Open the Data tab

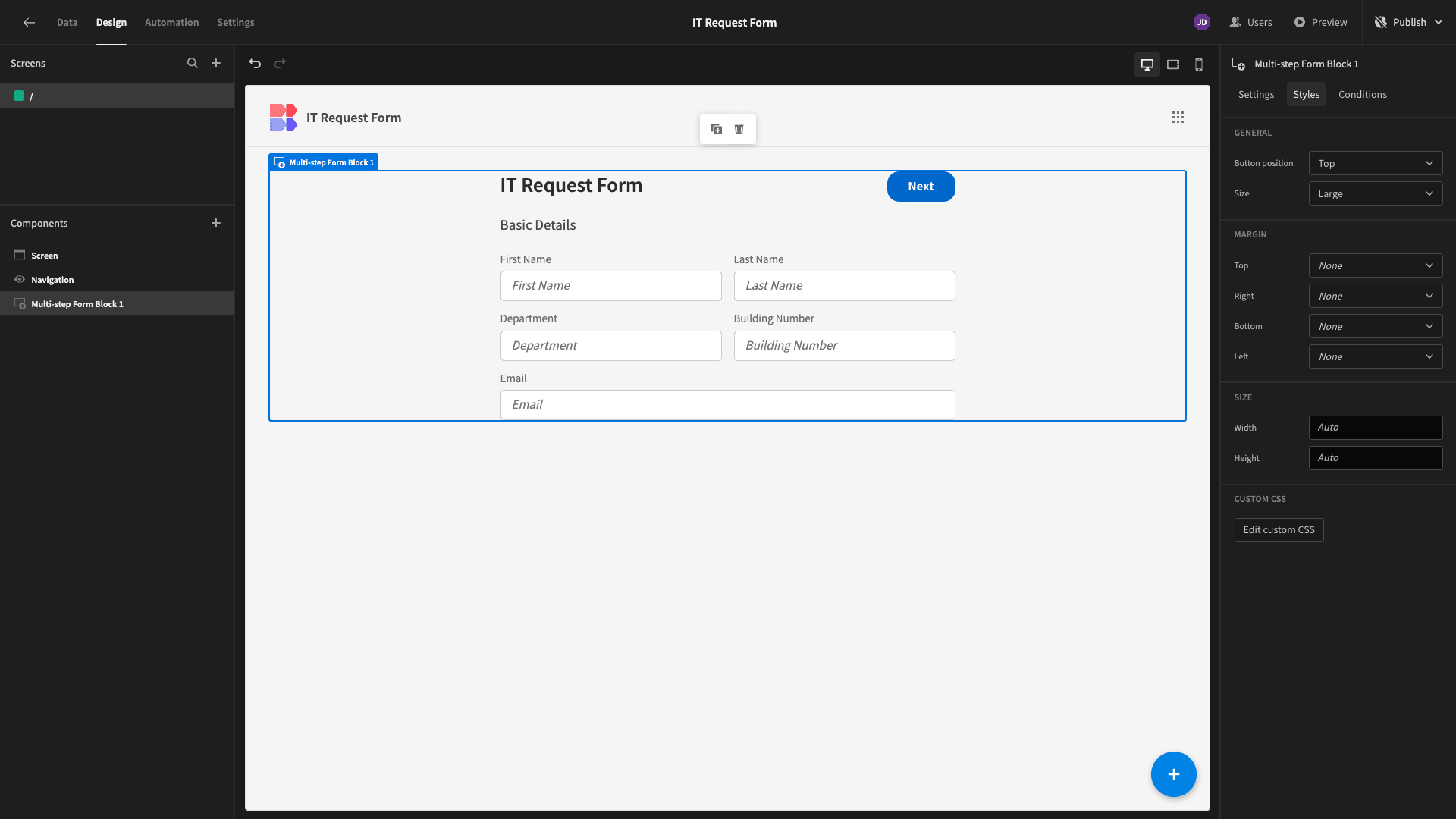(x=67, y=23)
